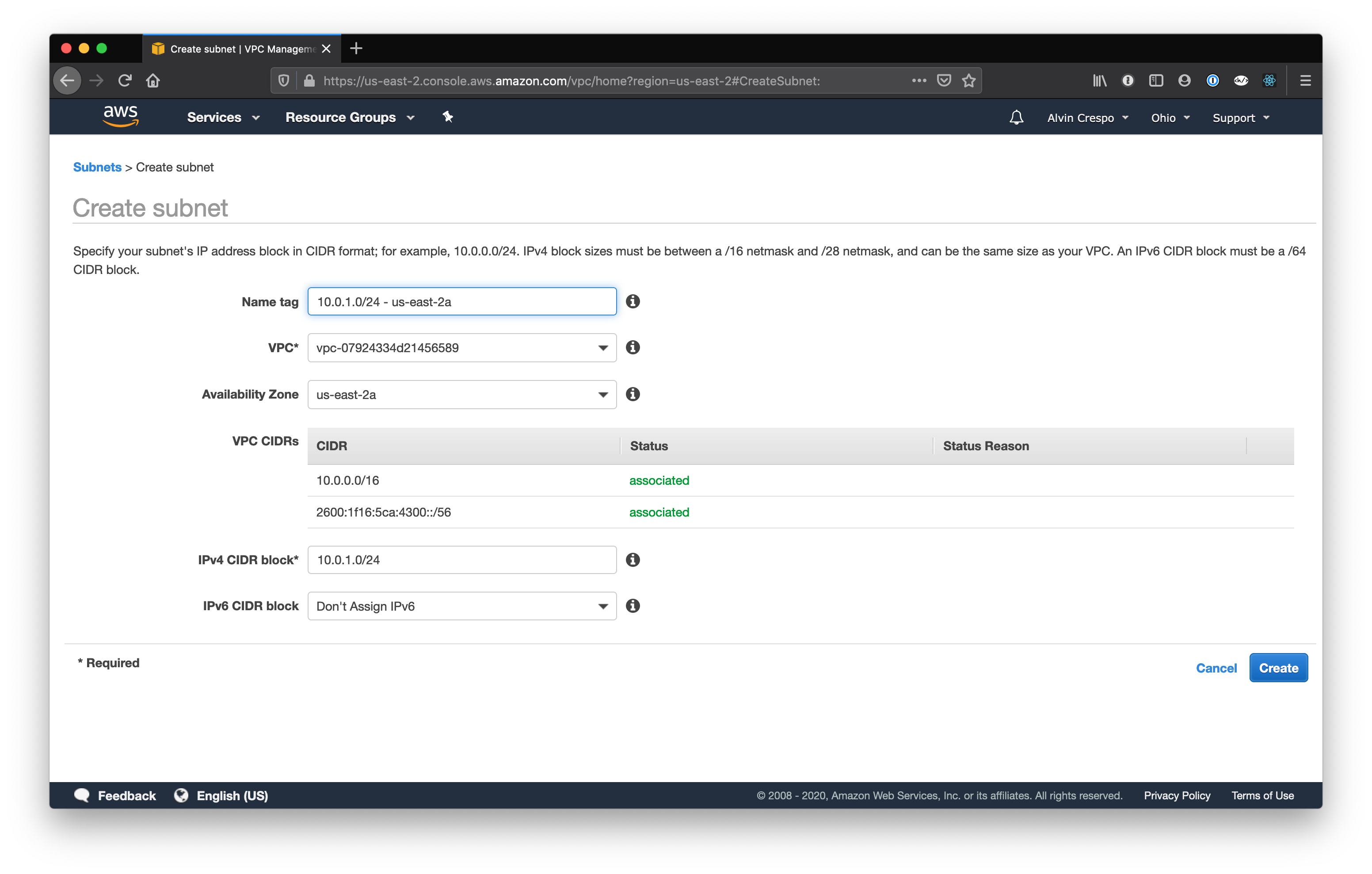Click the Create button
Image resolution: width=1372 pixels, height=874 pixels.
pyautogui.click(x=1278, y=668)
